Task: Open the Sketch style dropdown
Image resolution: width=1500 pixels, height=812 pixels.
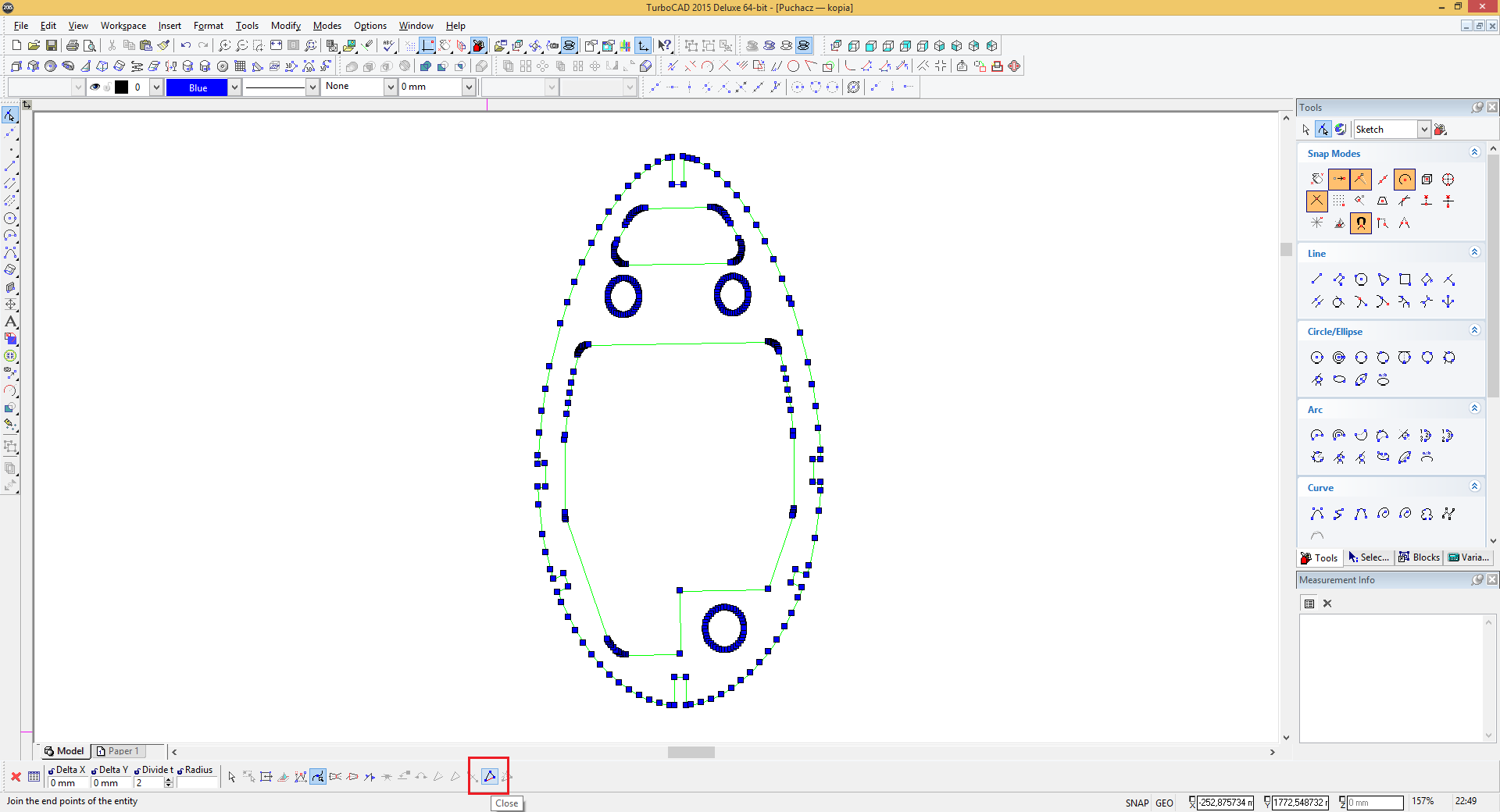Action: (x=1424, y=130)
